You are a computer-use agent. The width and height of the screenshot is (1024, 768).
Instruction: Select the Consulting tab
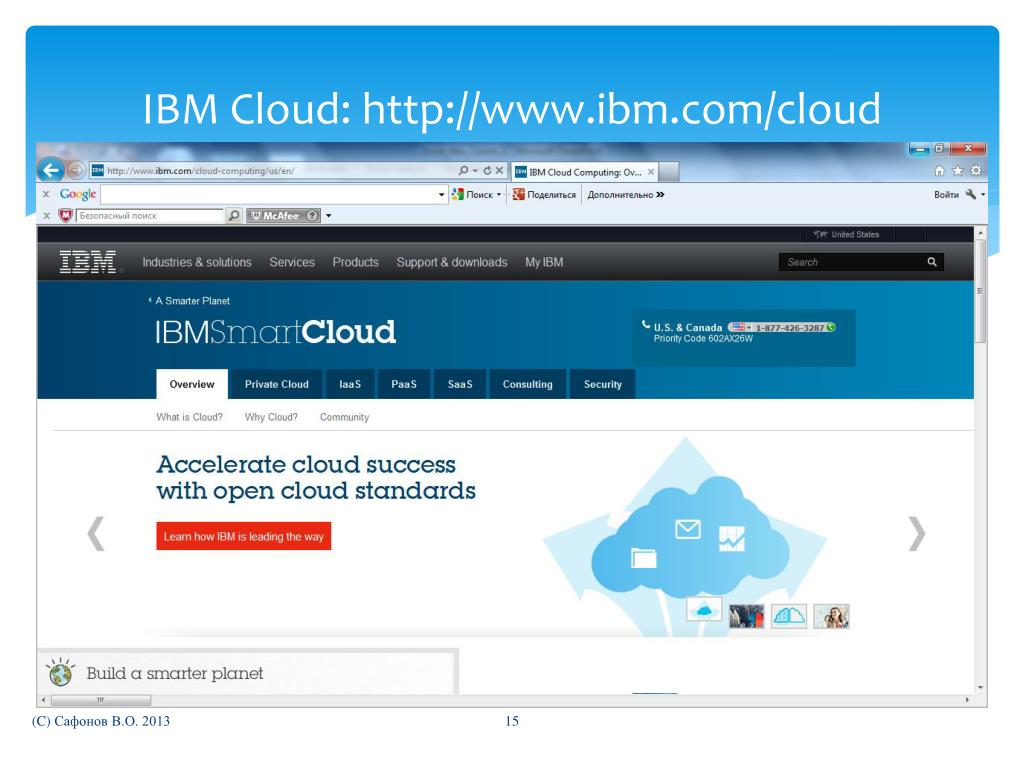coord(528,384)
